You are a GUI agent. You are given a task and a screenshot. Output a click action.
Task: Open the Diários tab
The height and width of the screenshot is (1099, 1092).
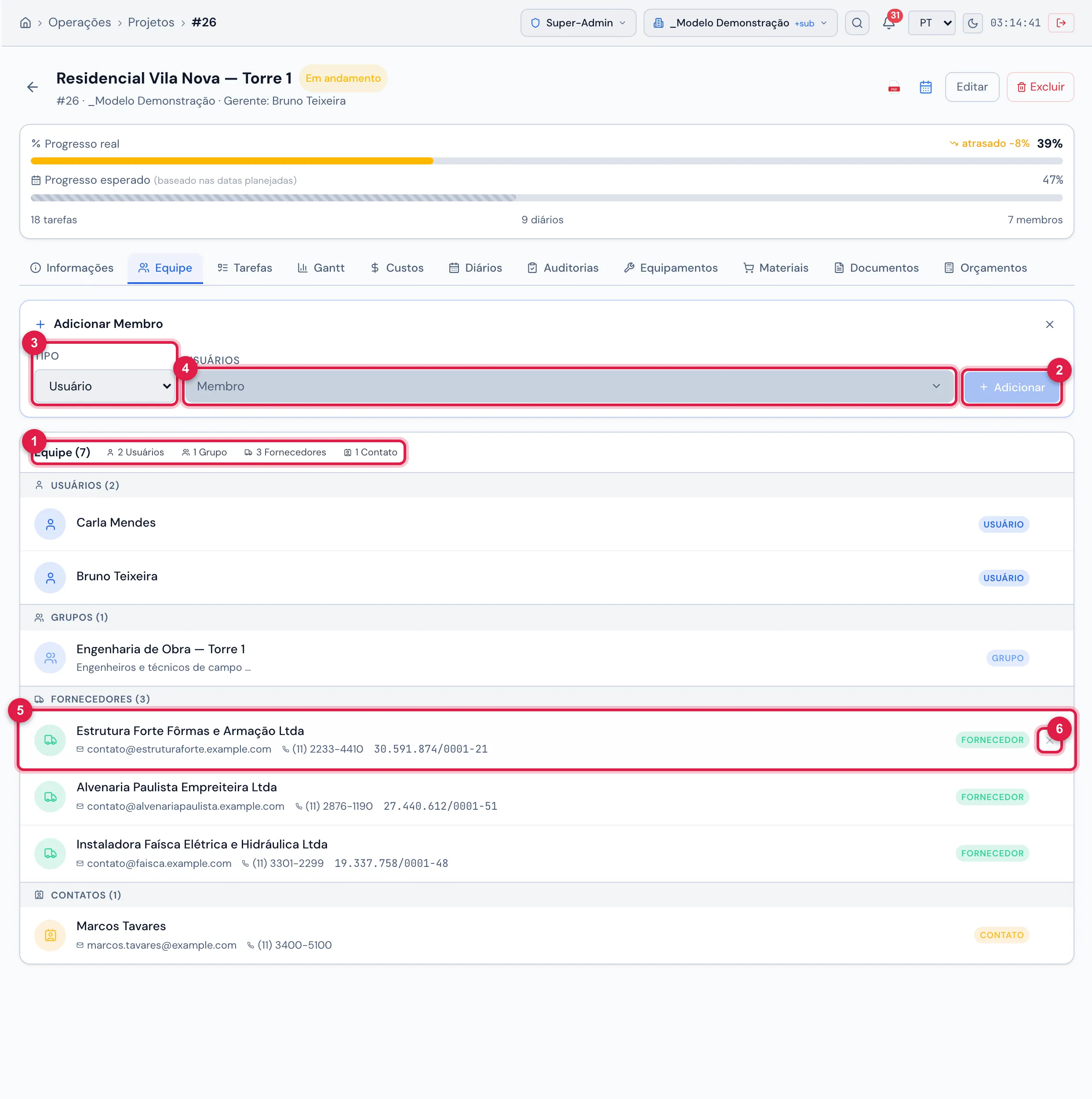476,268
